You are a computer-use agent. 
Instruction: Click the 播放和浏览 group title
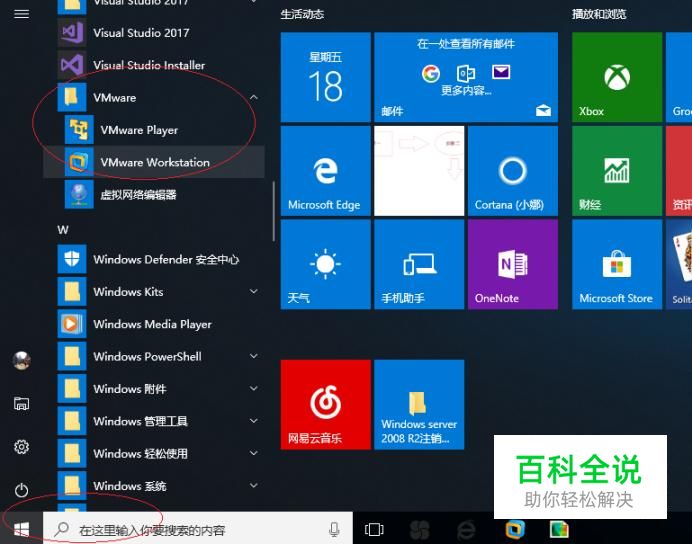pos(599,14)
